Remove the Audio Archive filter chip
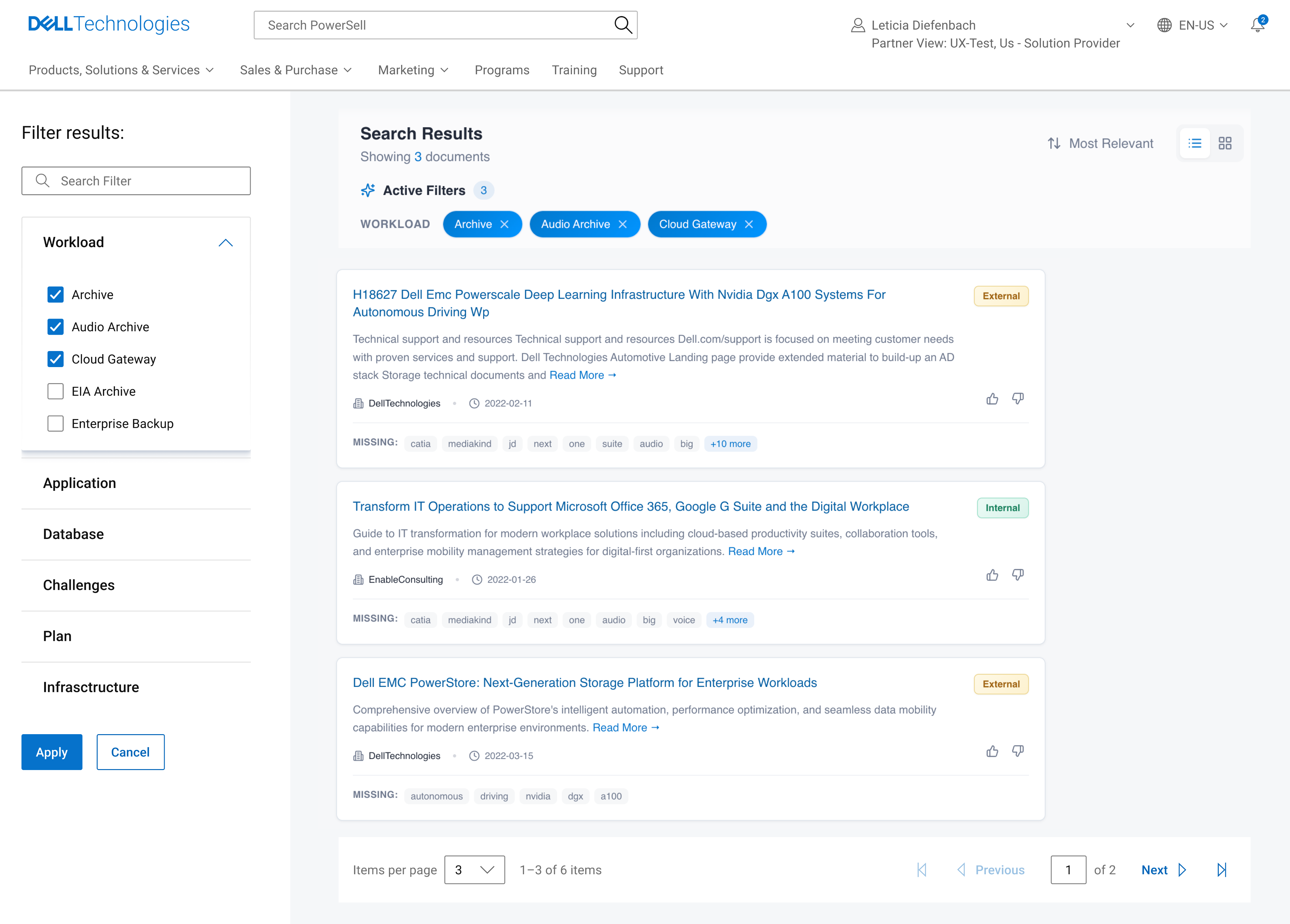 (x=623, y=224)
